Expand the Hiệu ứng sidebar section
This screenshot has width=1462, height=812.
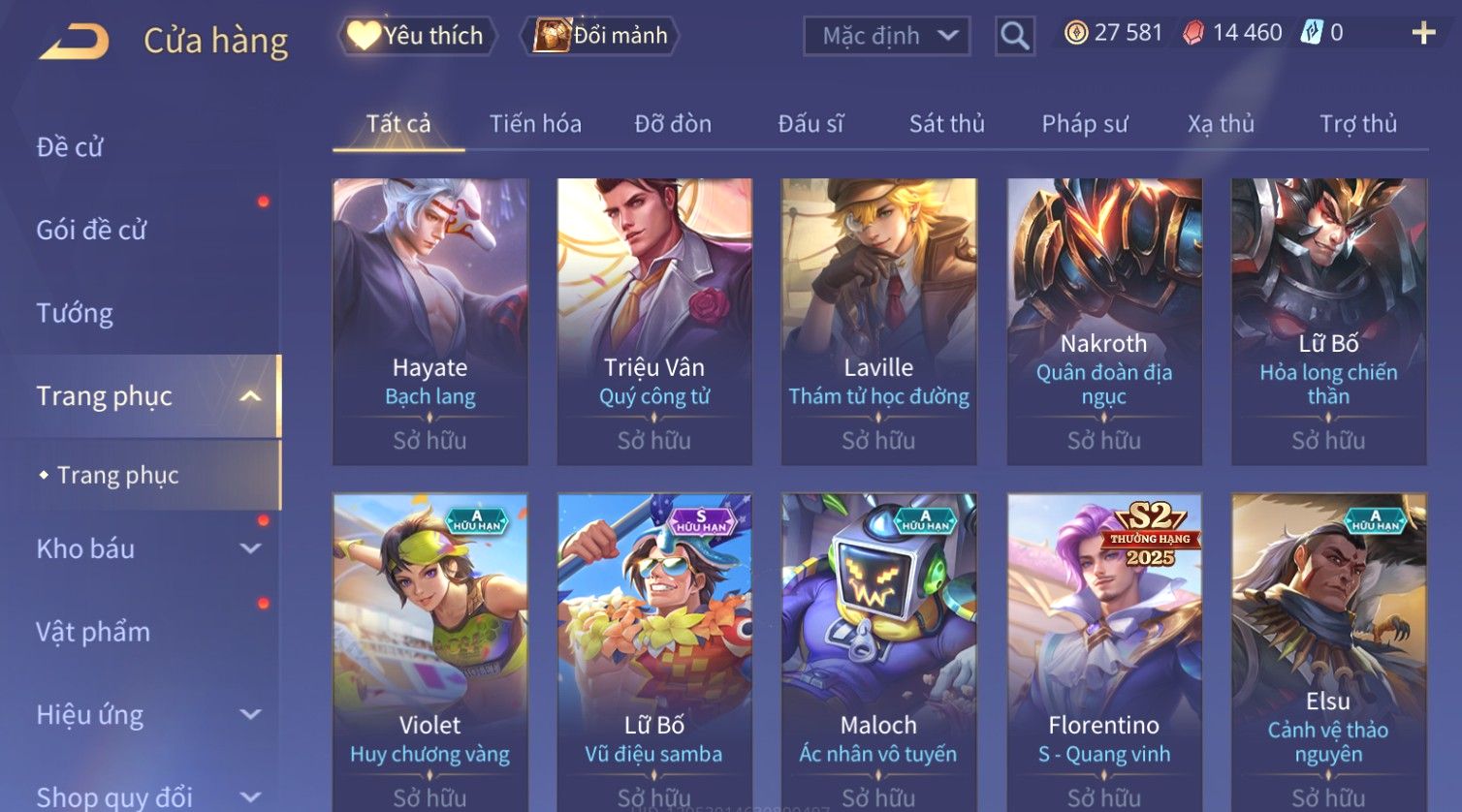(x=250, y=715)
